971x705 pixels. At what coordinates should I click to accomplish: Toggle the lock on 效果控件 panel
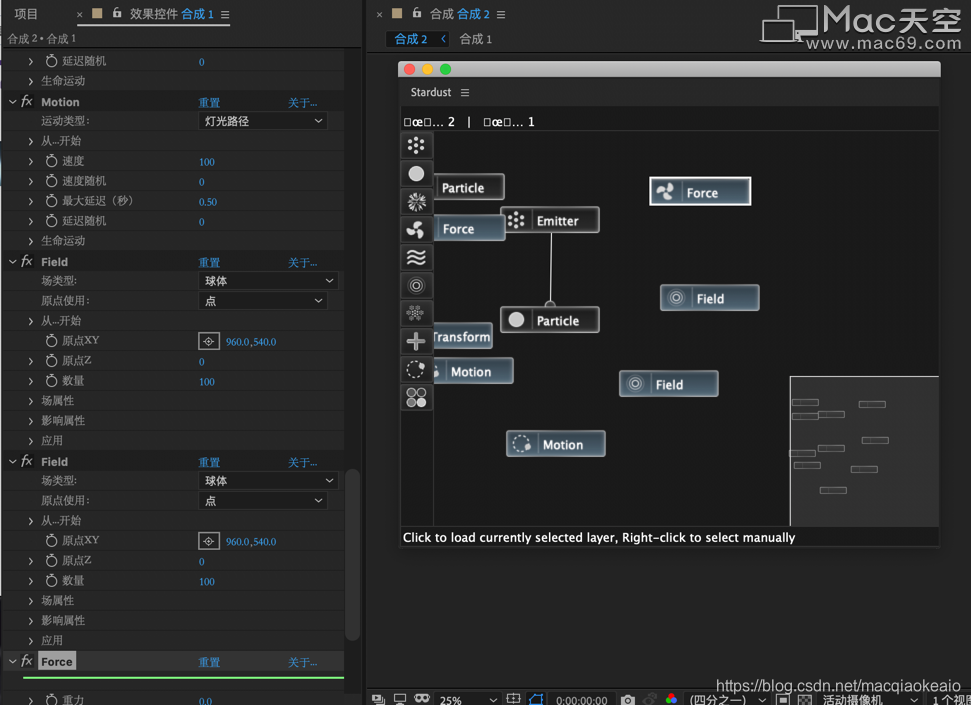point(117,12)
